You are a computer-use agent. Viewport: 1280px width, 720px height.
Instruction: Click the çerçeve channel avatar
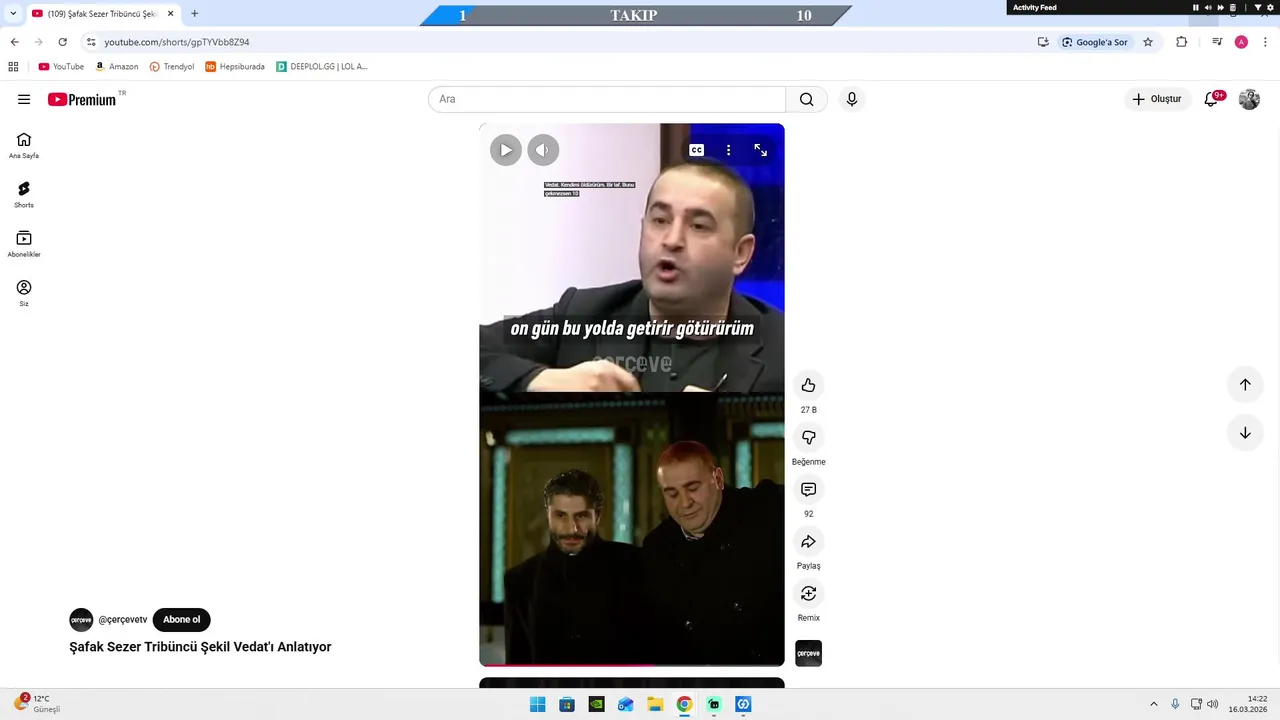(x=81, y=619)
